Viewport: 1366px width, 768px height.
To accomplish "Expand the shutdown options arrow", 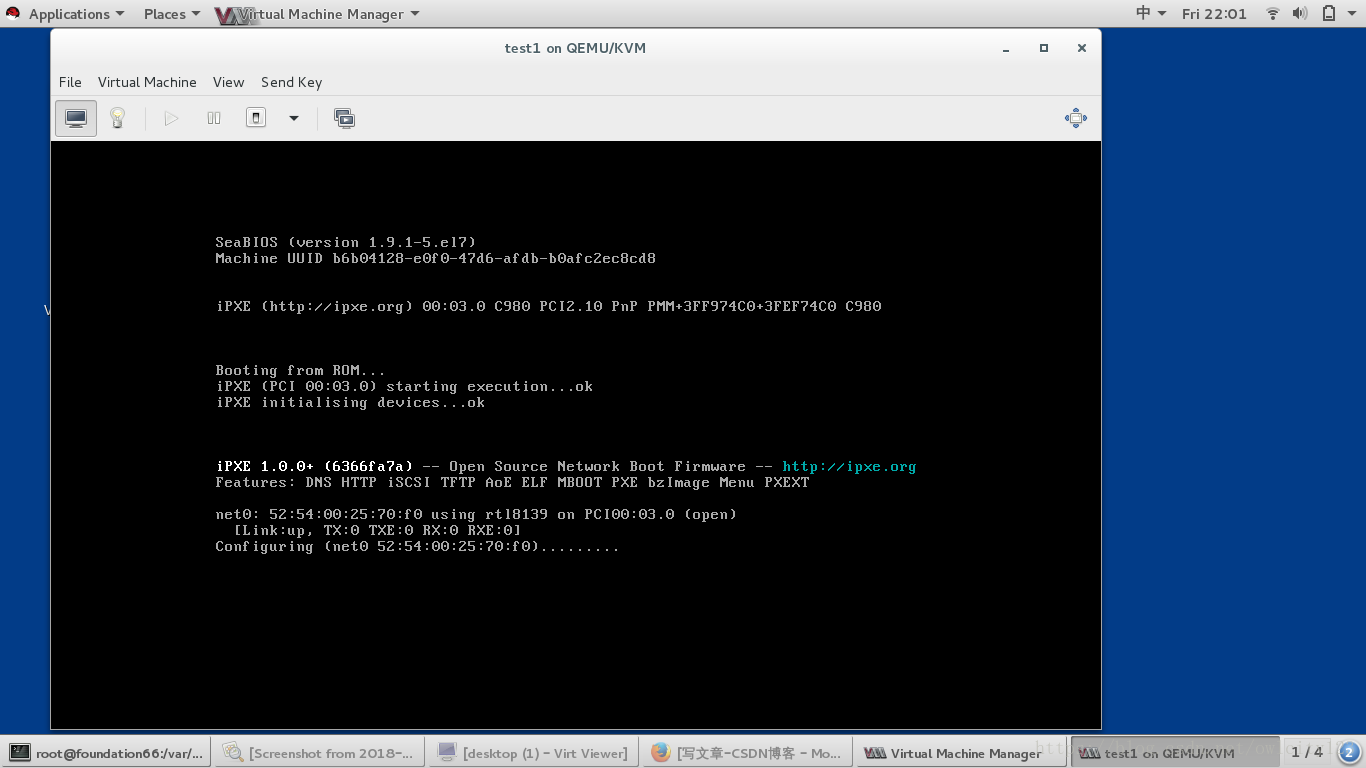I will [x=294, y=118].
